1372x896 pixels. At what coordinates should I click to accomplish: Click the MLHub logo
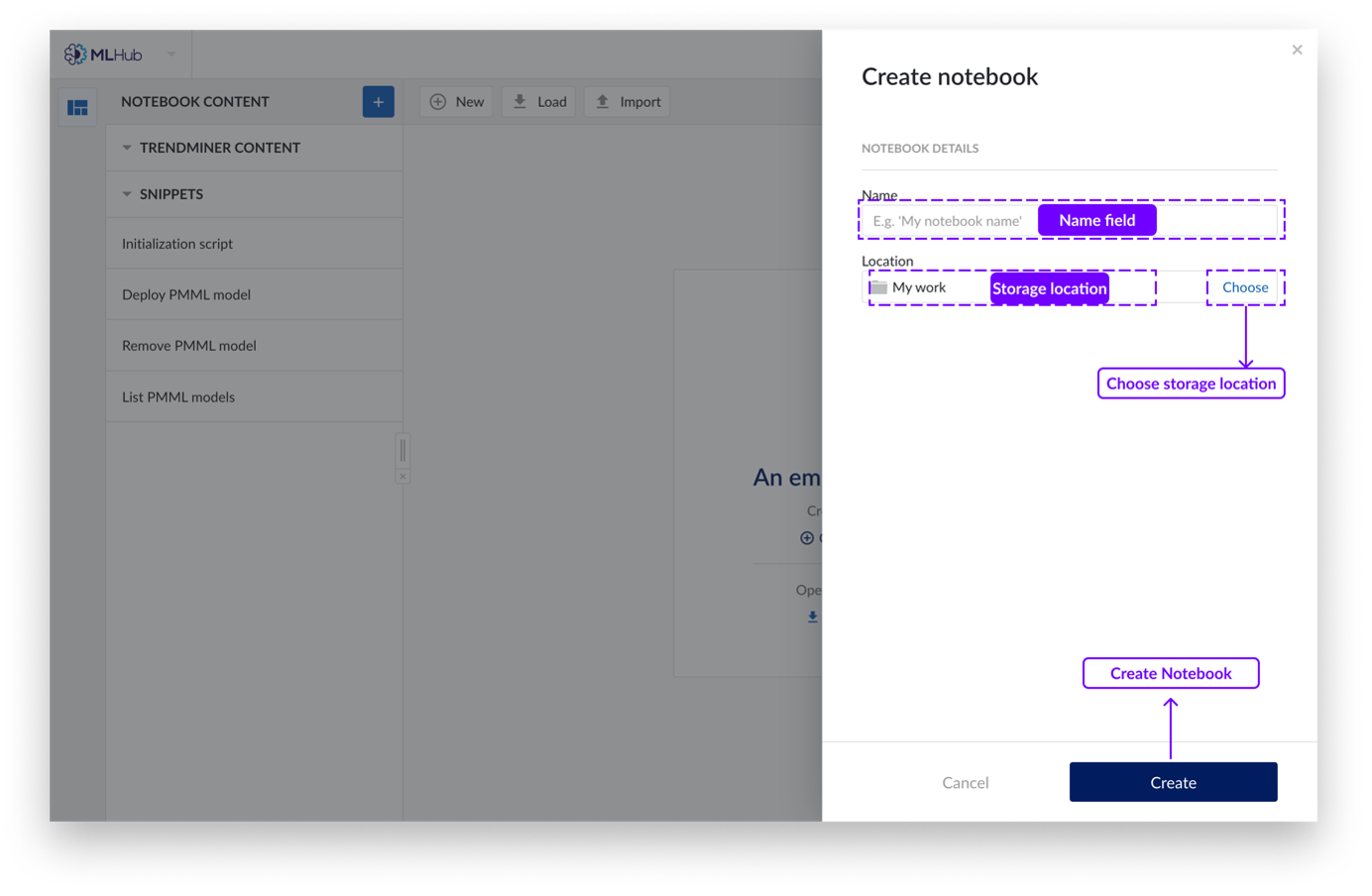coord(103,55)
